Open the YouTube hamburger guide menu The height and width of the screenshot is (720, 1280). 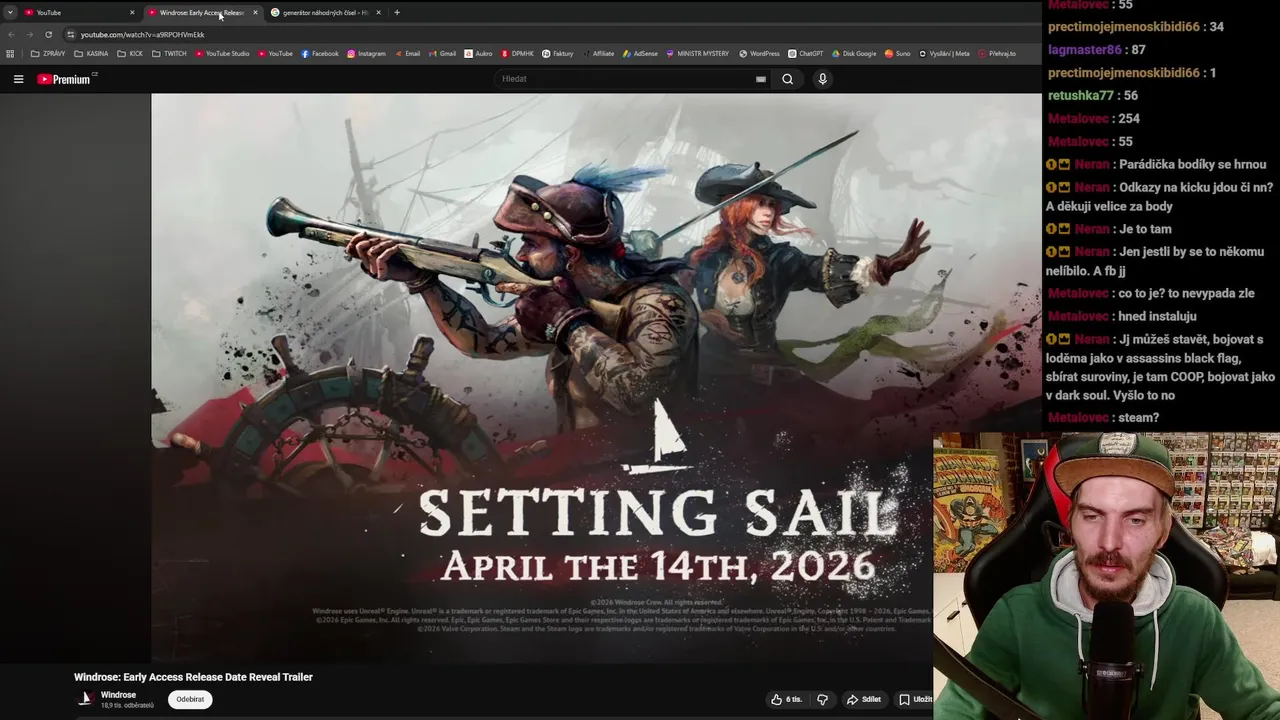click(18, 79)
